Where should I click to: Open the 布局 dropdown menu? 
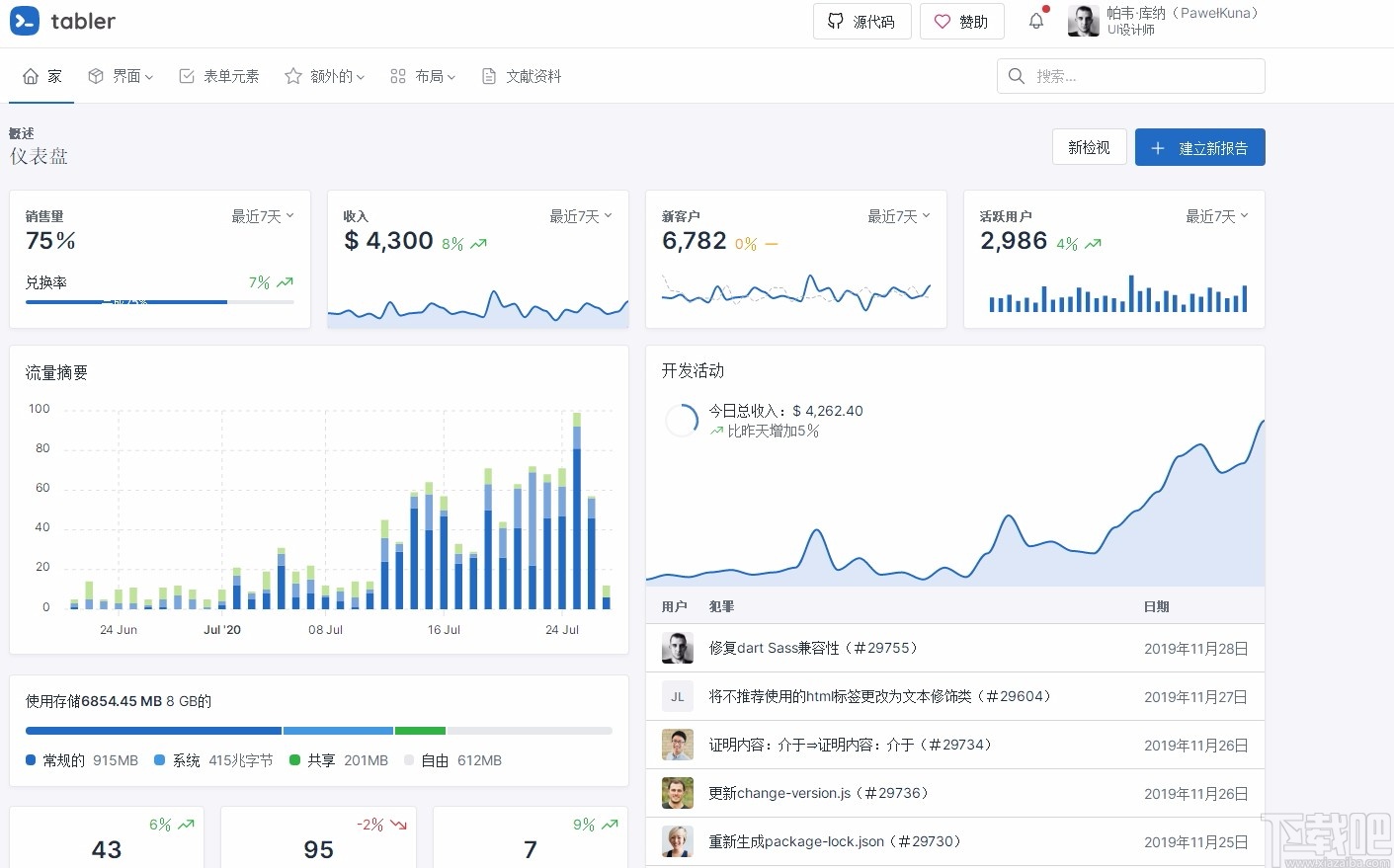click(423, 75)
